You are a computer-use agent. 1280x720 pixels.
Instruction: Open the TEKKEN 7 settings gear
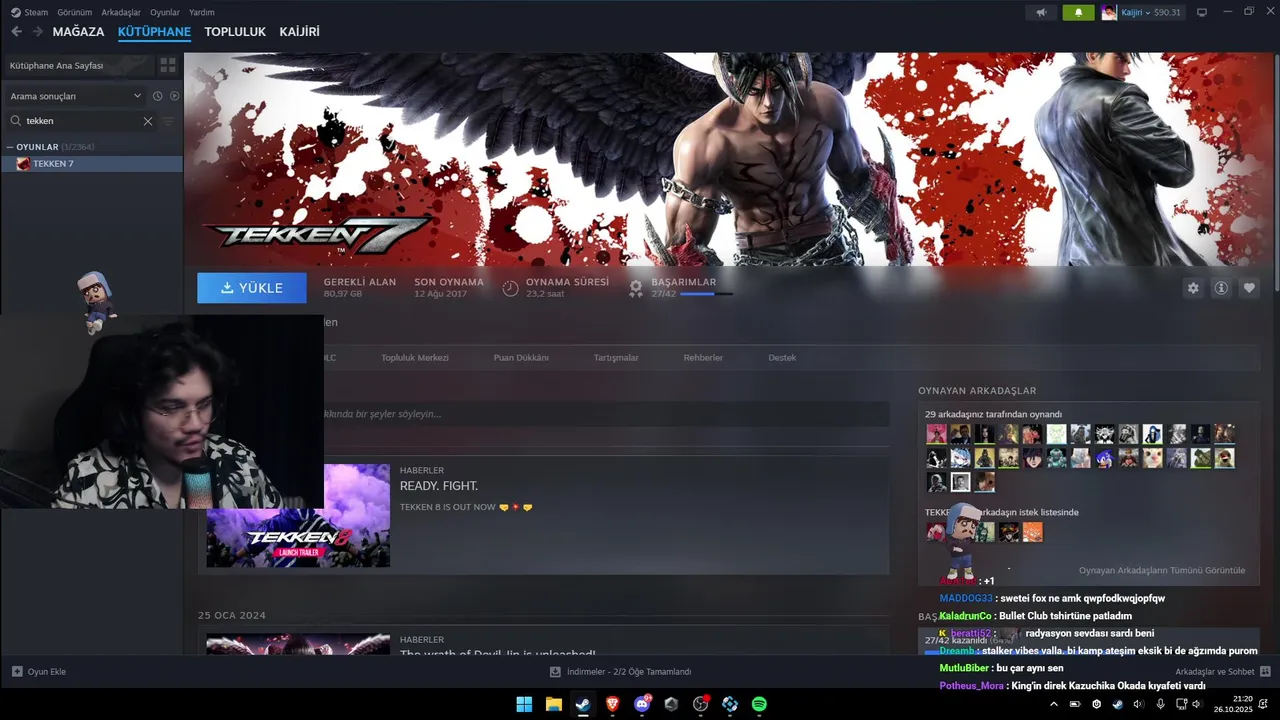pos(1193,288)
